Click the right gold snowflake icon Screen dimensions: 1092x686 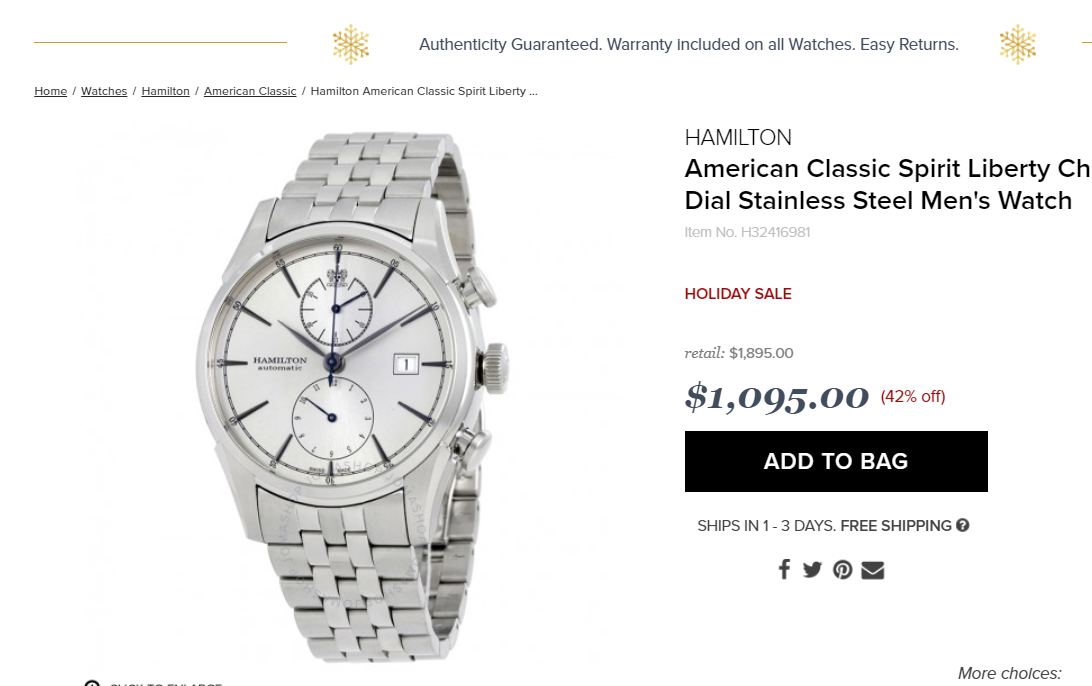pos(1017,45)
